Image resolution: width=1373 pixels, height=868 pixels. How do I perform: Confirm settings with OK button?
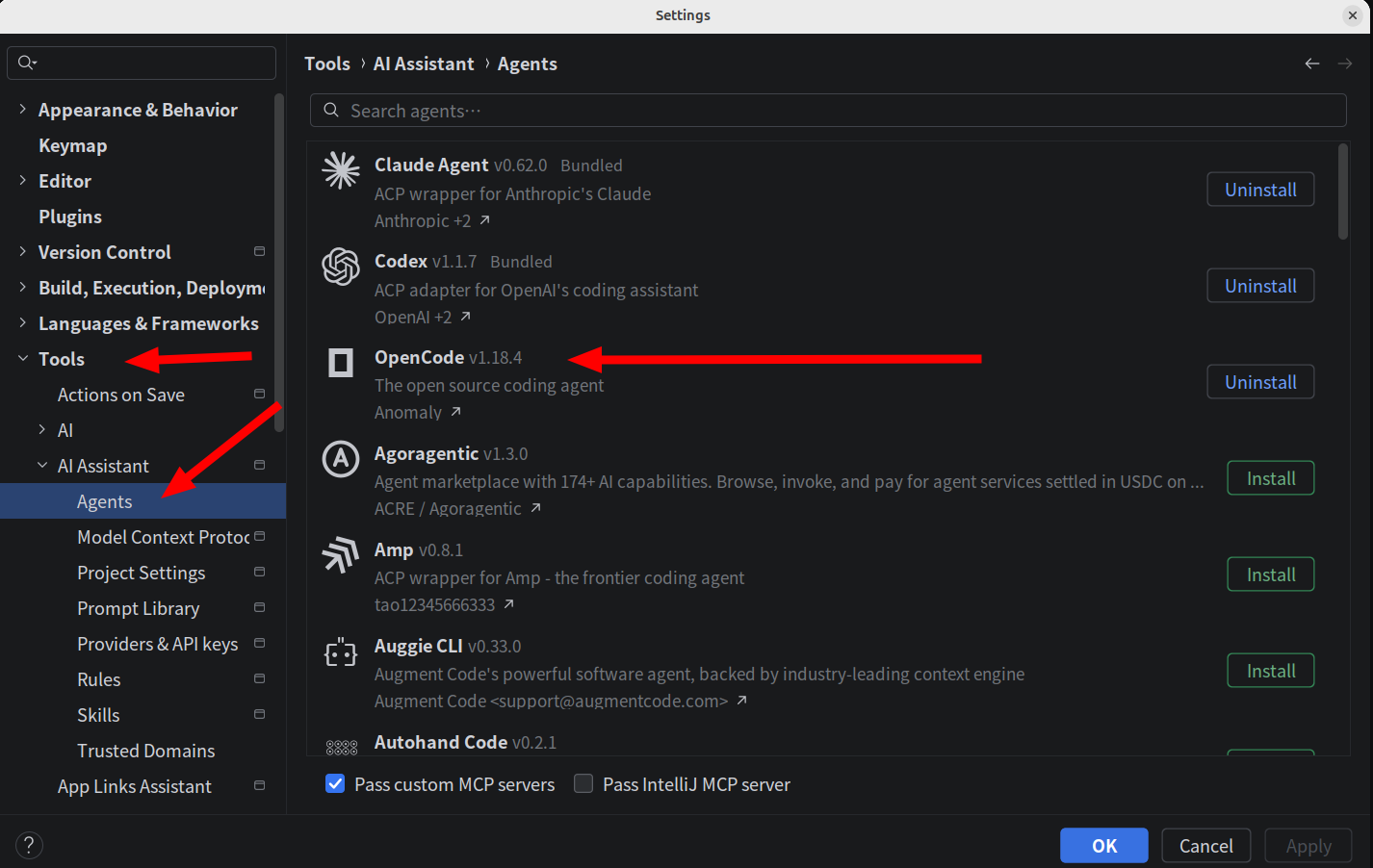pyautogui.click(x=1104, y=846)
